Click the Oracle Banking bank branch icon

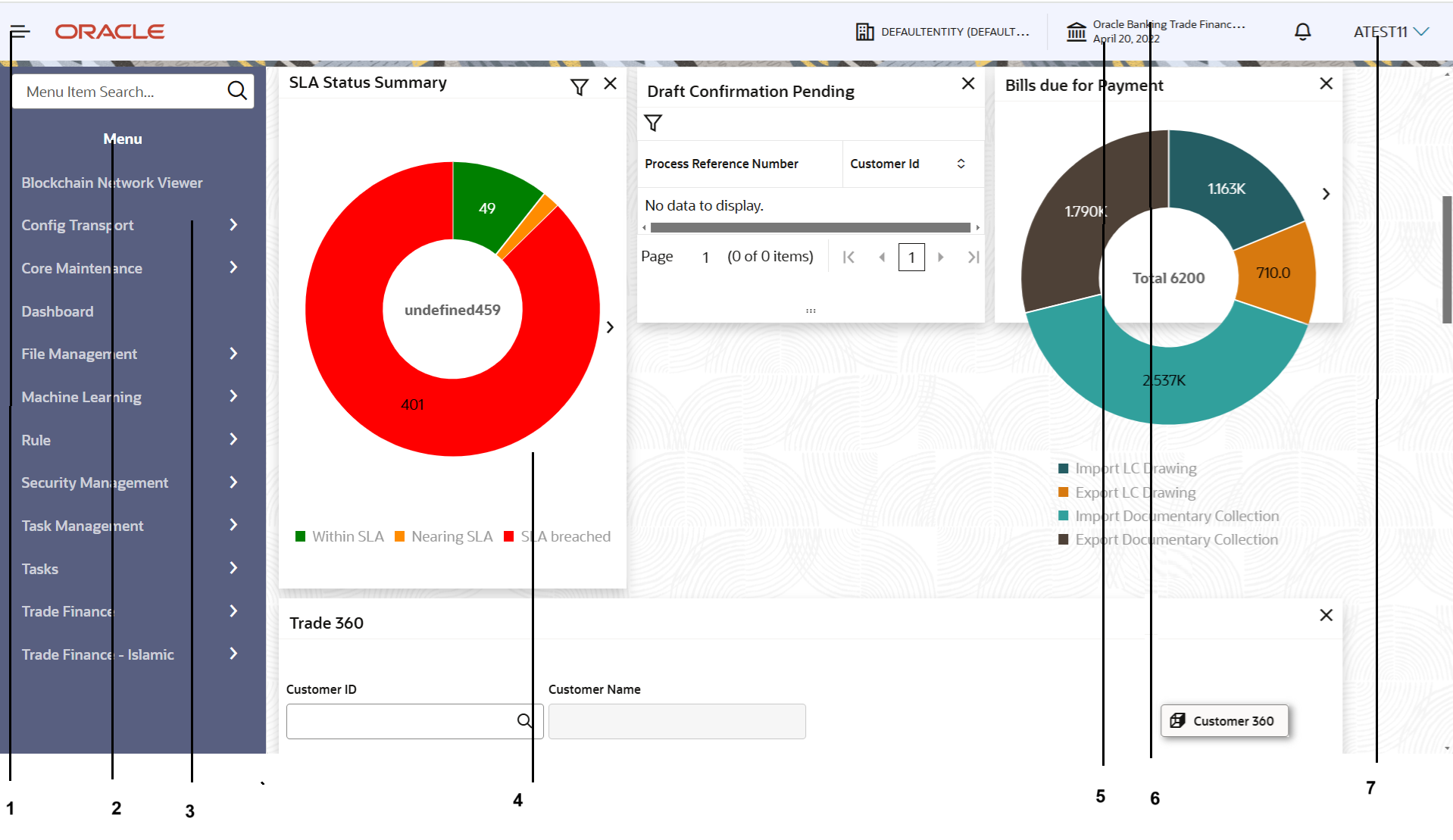tap(1076, 32)
